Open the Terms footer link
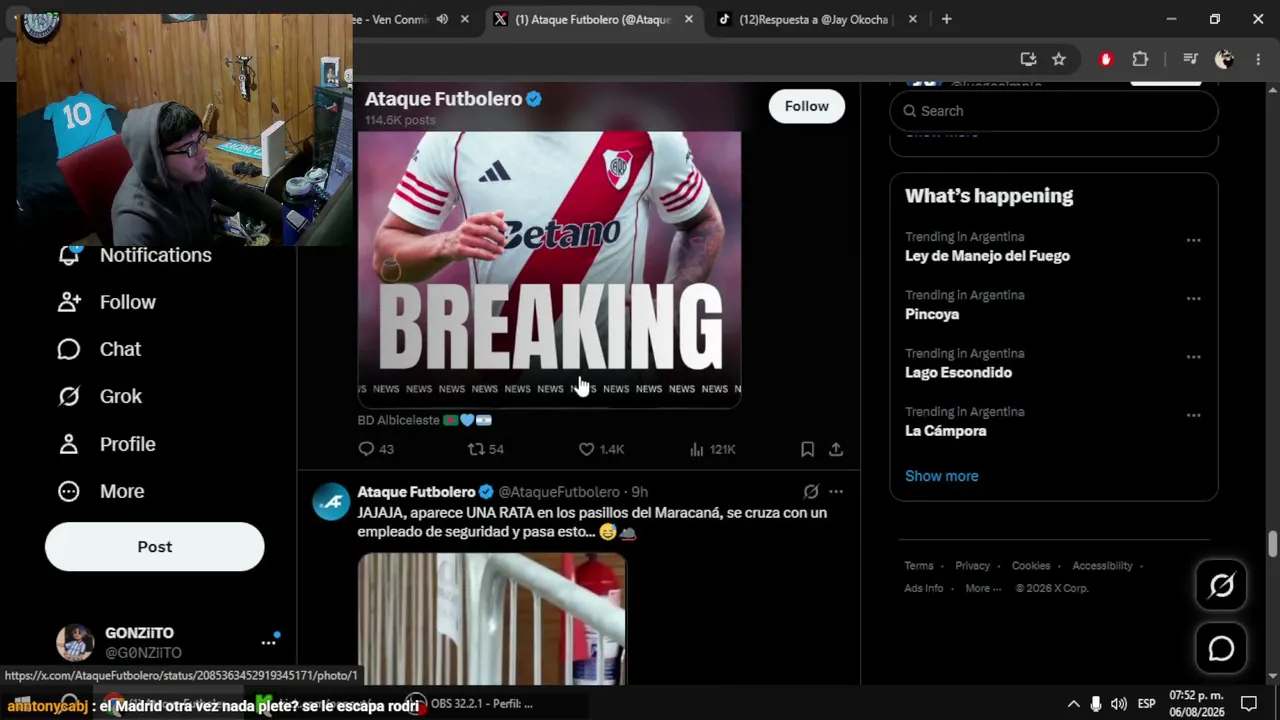Viewport: 1280px width, 720px height. pyautogui.click(x=919, y=566)
